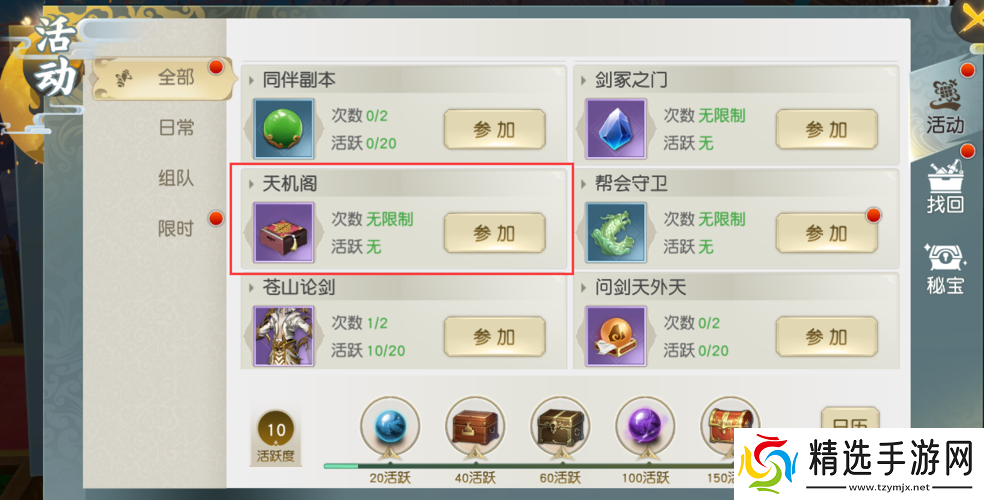Switch to the 限时 tab

(176, 228)
